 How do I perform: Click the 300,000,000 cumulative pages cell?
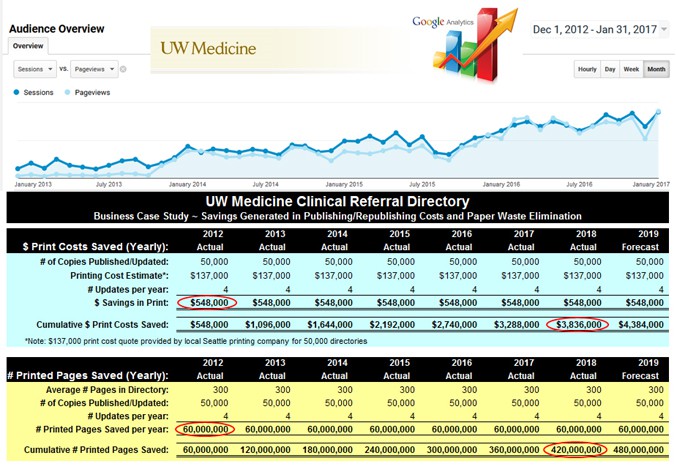452,450
